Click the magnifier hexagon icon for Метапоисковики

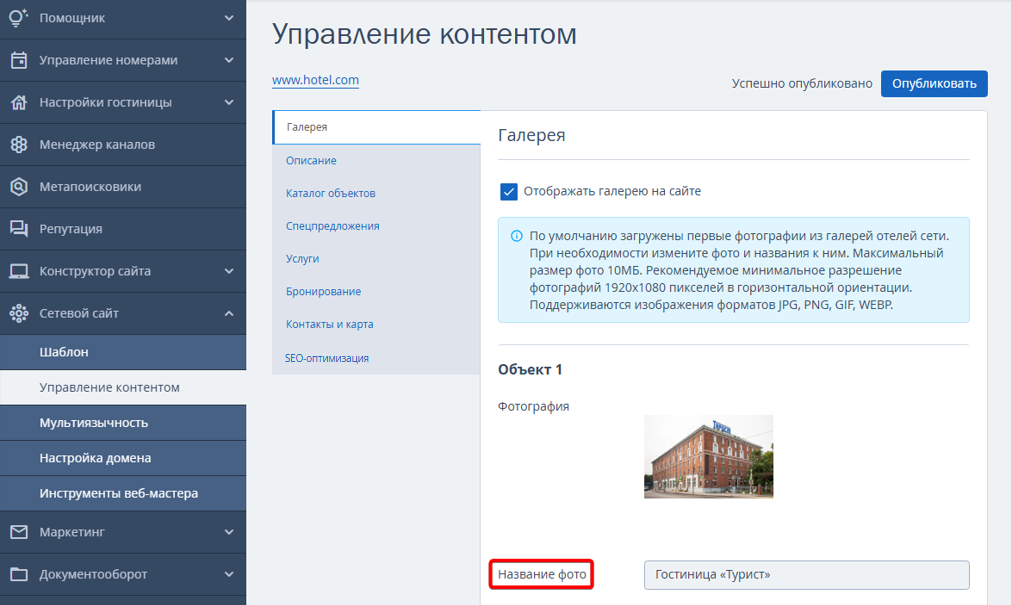click(x=19, y=186)
